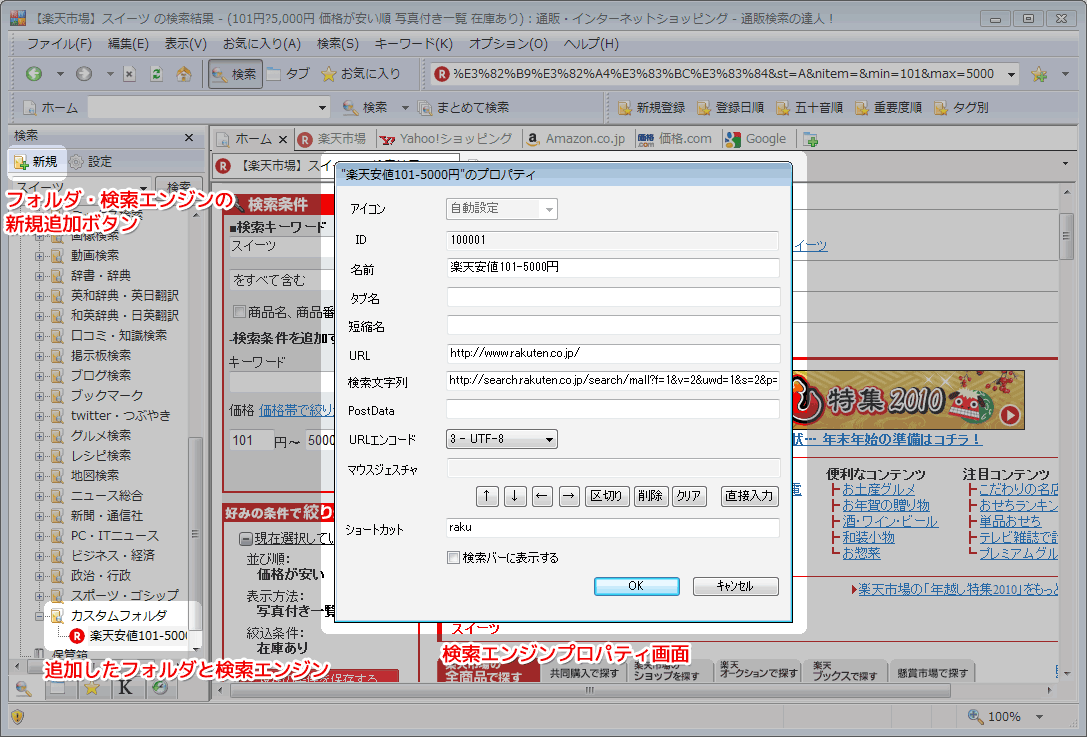
Task: Click the 削除 gesture button
Action: coord(650,496)
